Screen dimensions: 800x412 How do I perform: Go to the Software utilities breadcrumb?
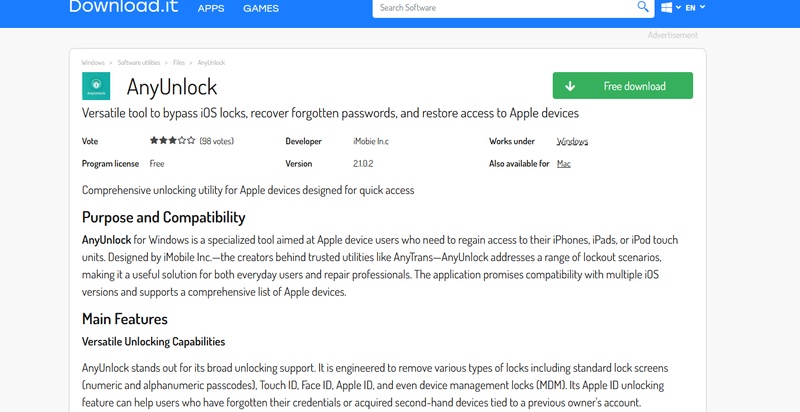tap(139, 63)
